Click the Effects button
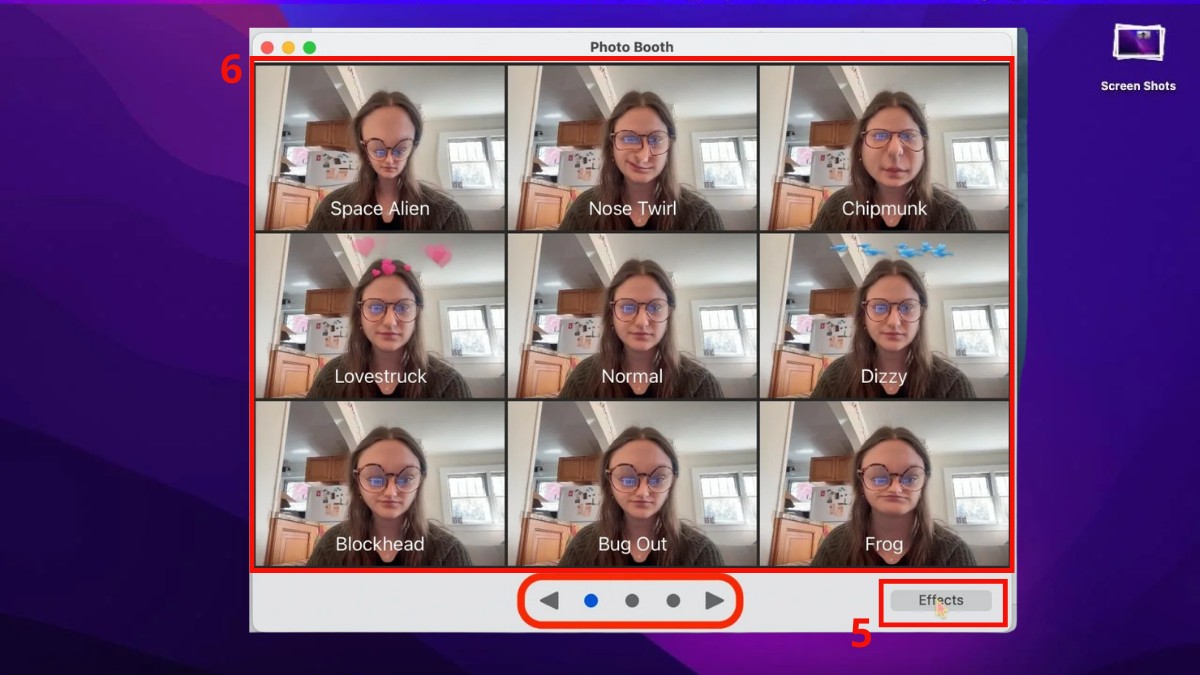 click(x=941, y=601)
